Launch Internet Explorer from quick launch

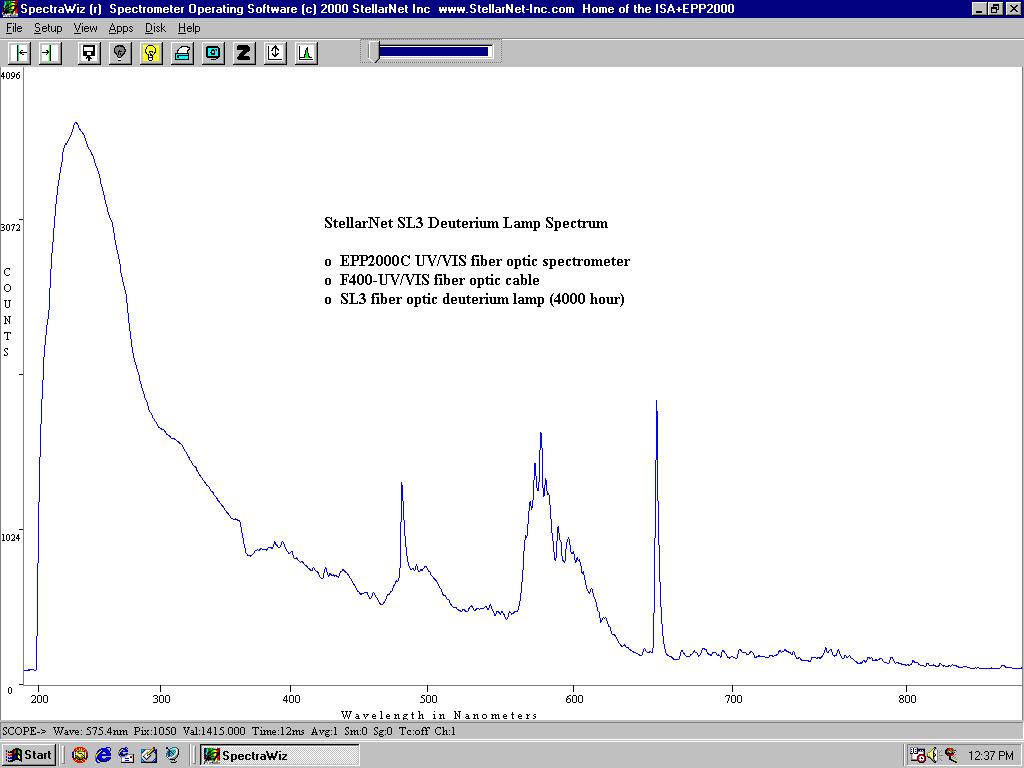click(x=103, y=756)
